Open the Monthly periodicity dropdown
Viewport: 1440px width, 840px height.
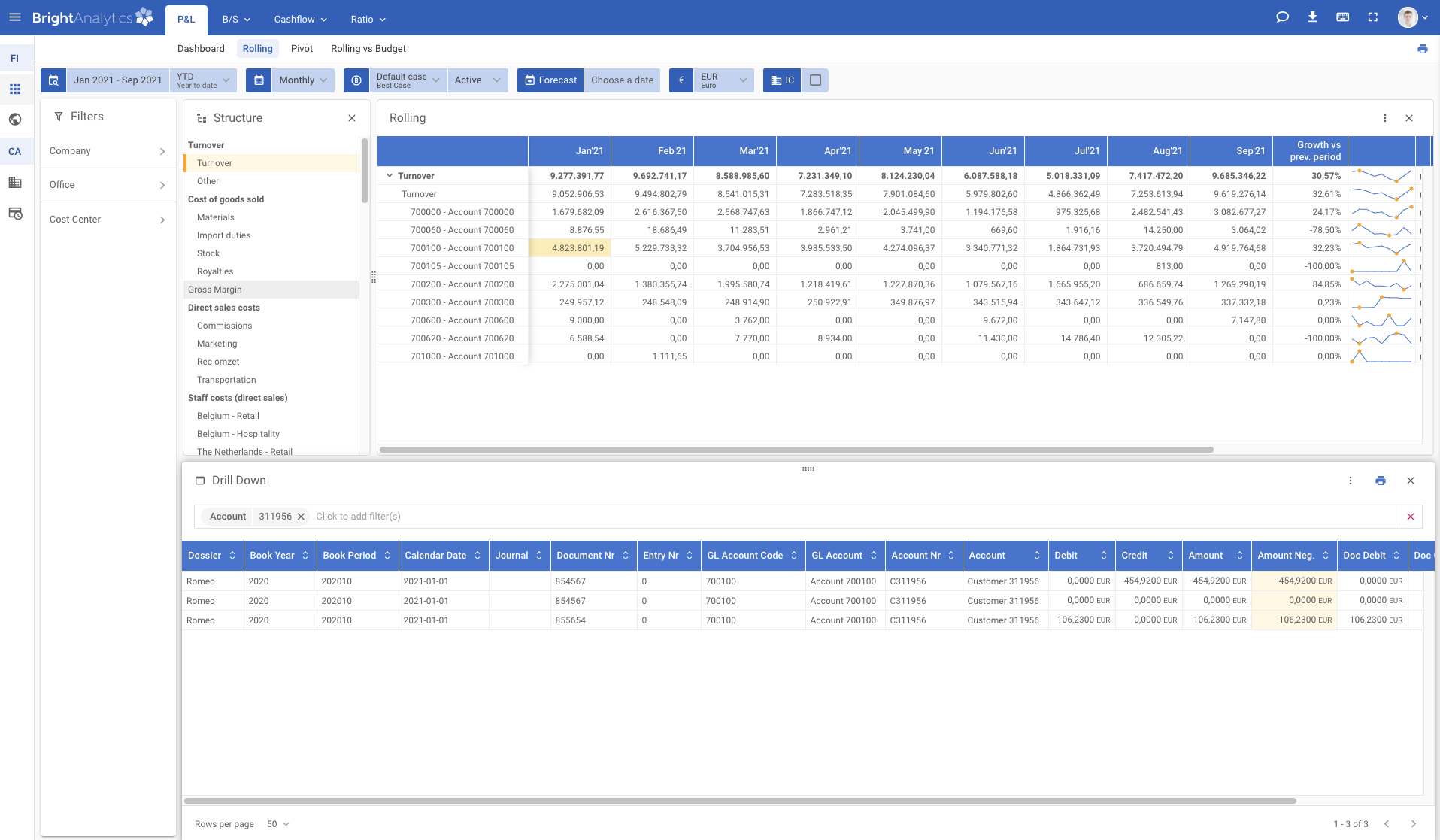(301, 80)
